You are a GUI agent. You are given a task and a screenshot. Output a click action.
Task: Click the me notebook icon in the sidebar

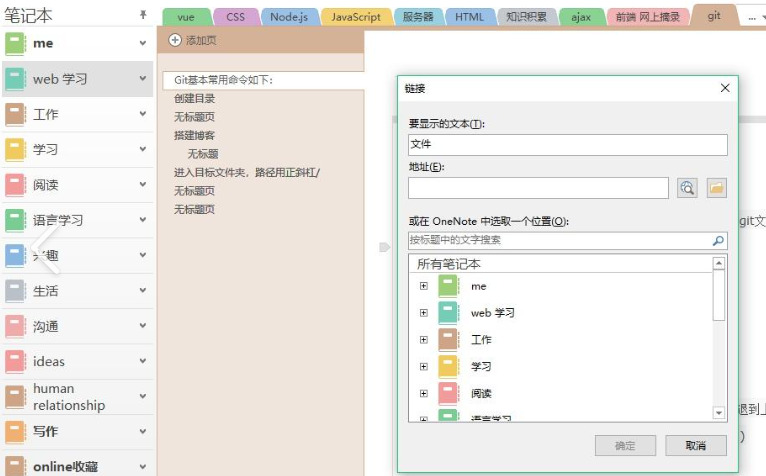[15, 43]
